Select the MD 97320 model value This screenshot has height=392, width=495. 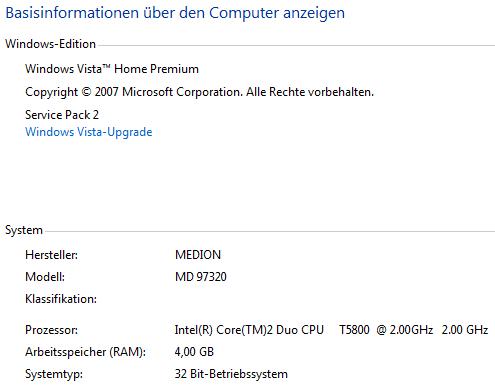pyautogui.click(x=201, y=277)
